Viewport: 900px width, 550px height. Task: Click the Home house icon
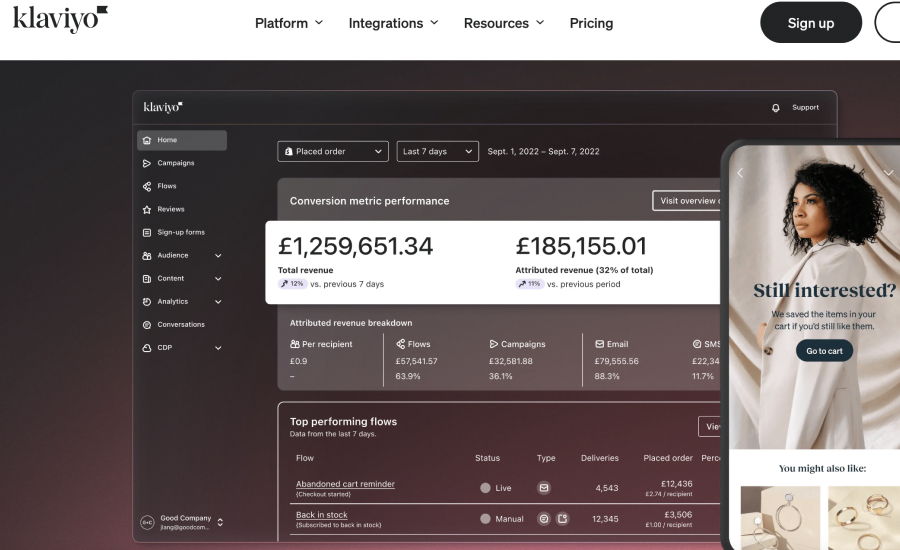[x=147, y=140]
